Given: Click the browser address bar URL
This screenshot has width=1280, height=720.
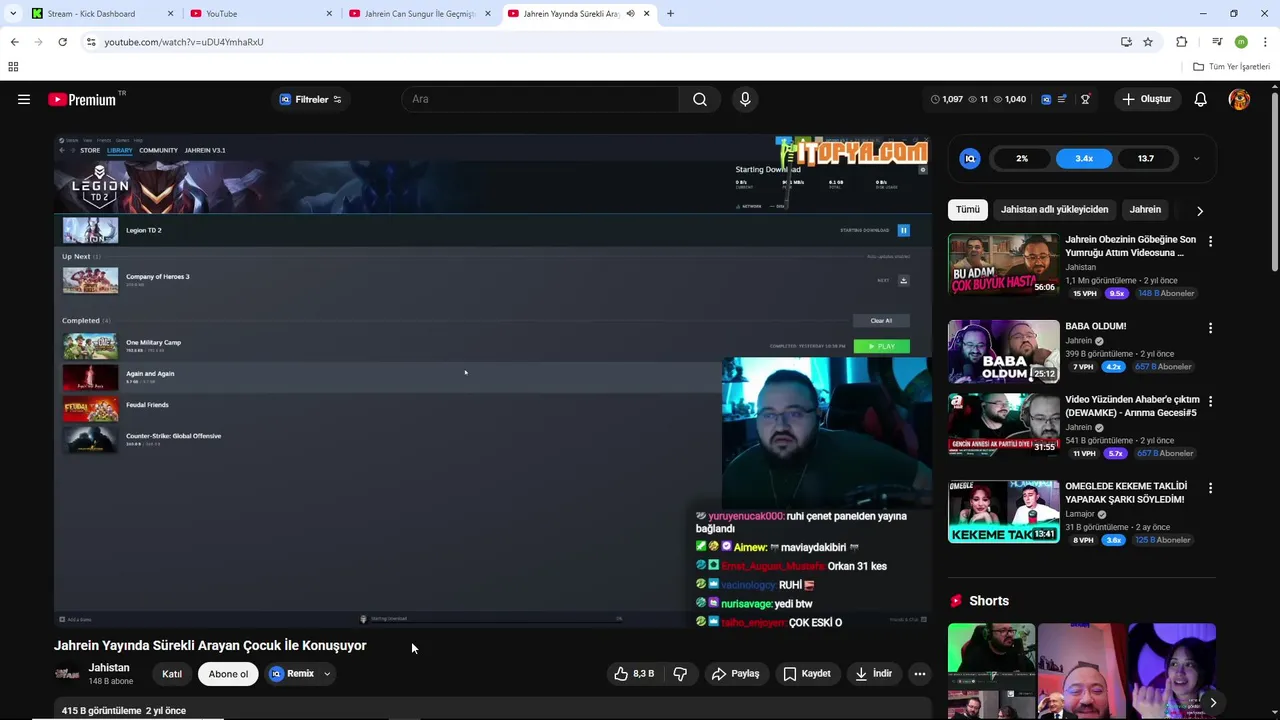Looking at the screenshot, I should tap(184, 42).
